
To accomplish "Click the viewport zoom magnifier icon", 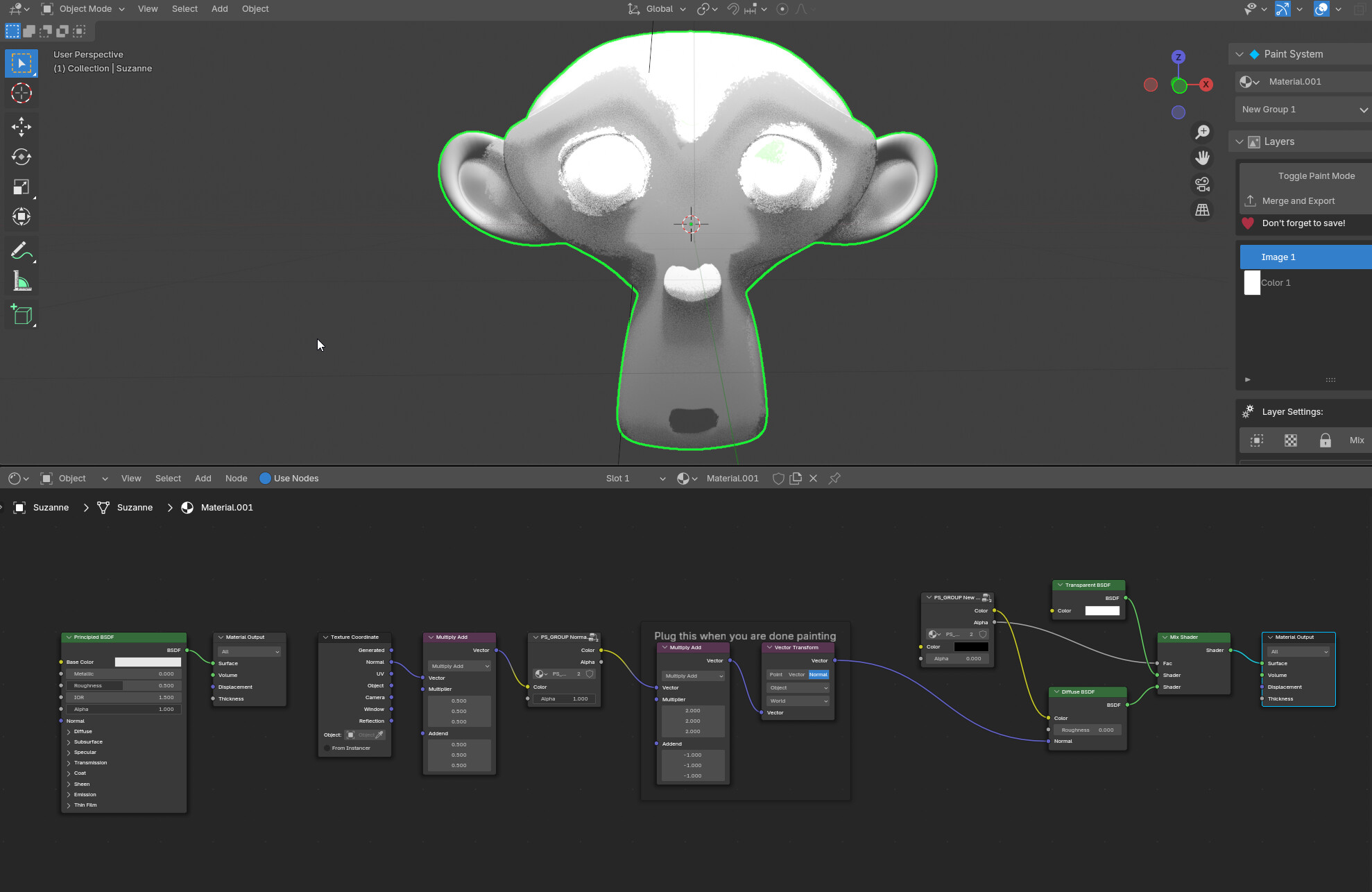I will tap(1202, 132).
